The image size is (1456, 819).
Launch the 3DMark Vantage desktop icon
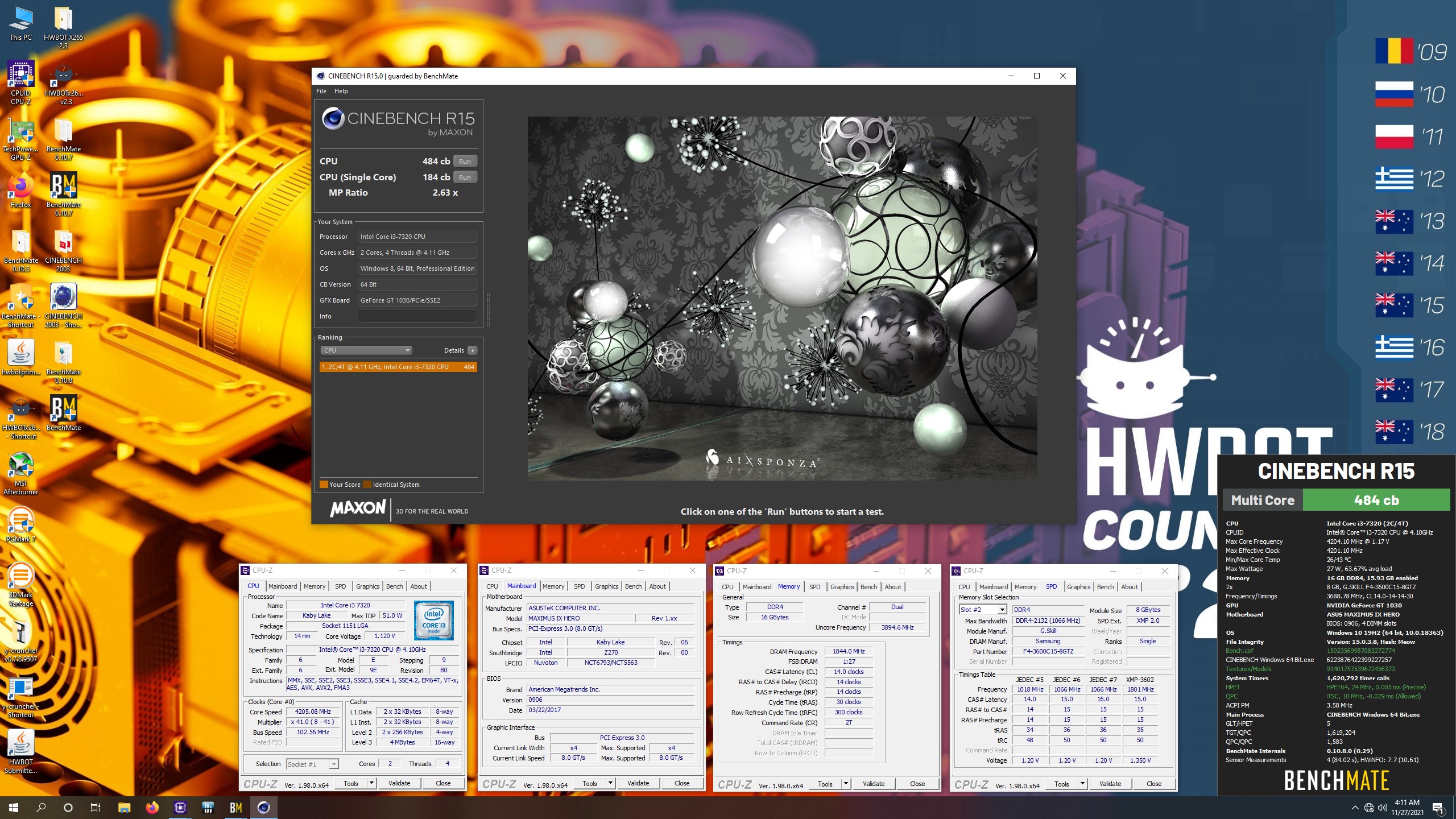[x=21, y=584]
